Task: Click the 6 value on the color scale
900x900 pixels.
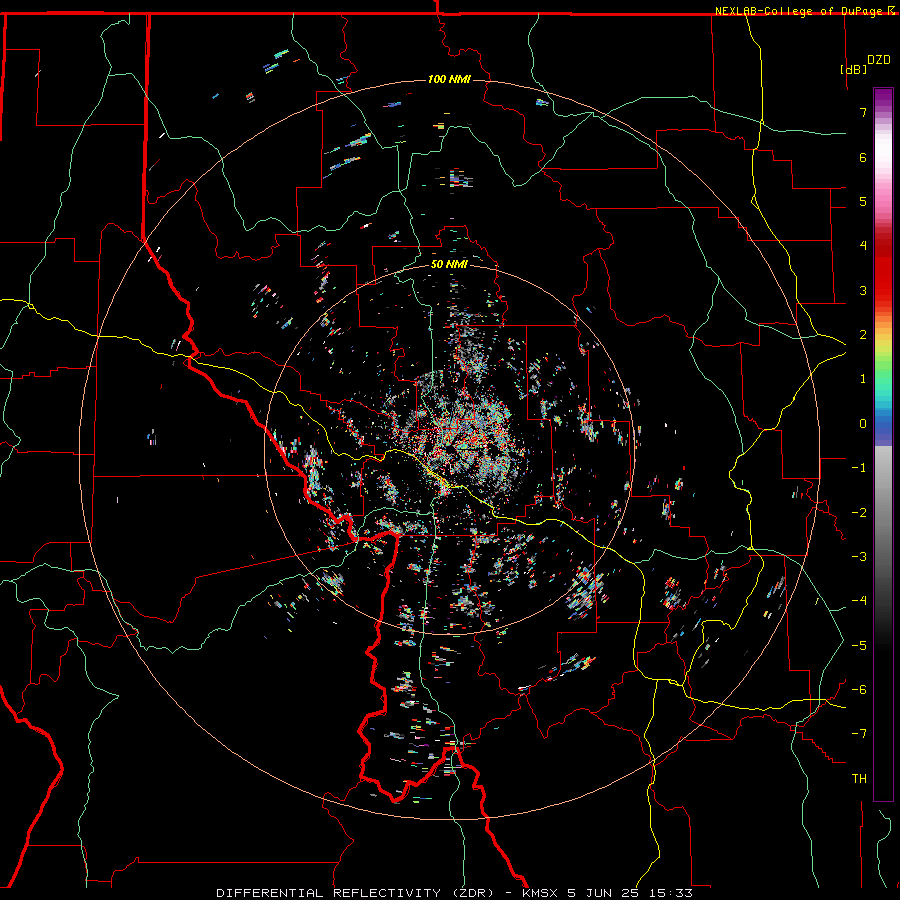Action: click(x=863, y=157)
